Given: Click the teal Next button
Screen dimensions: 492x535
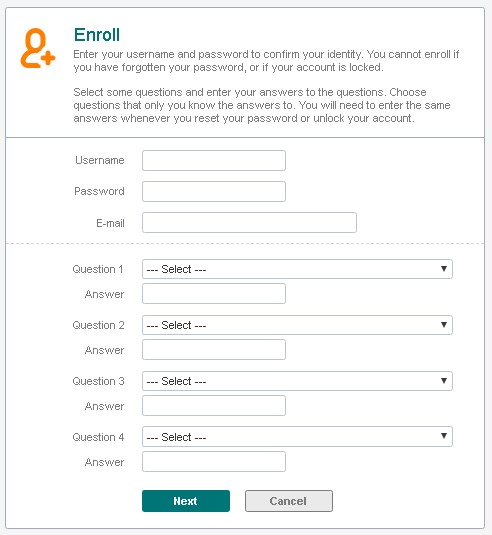Looking at the screenshot, I should click(186, 501).
